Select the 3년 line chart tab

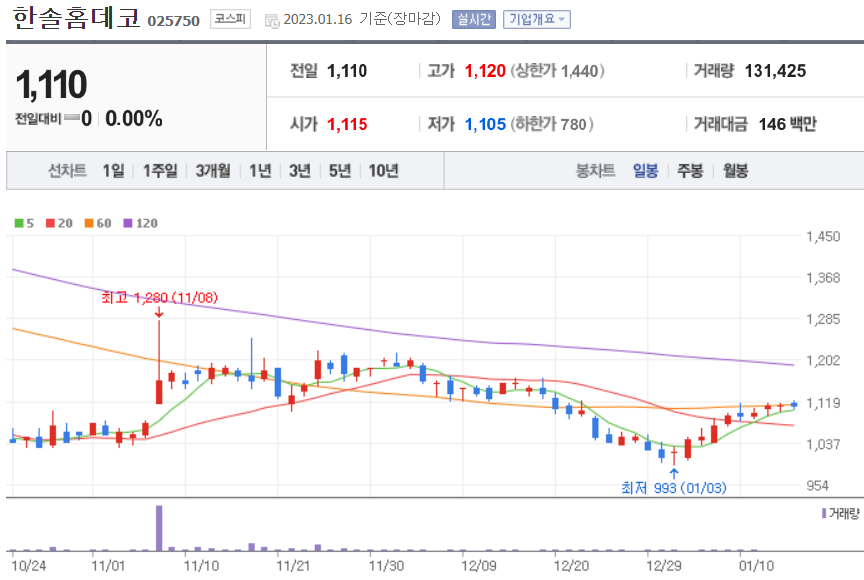[x=300, y=171]
